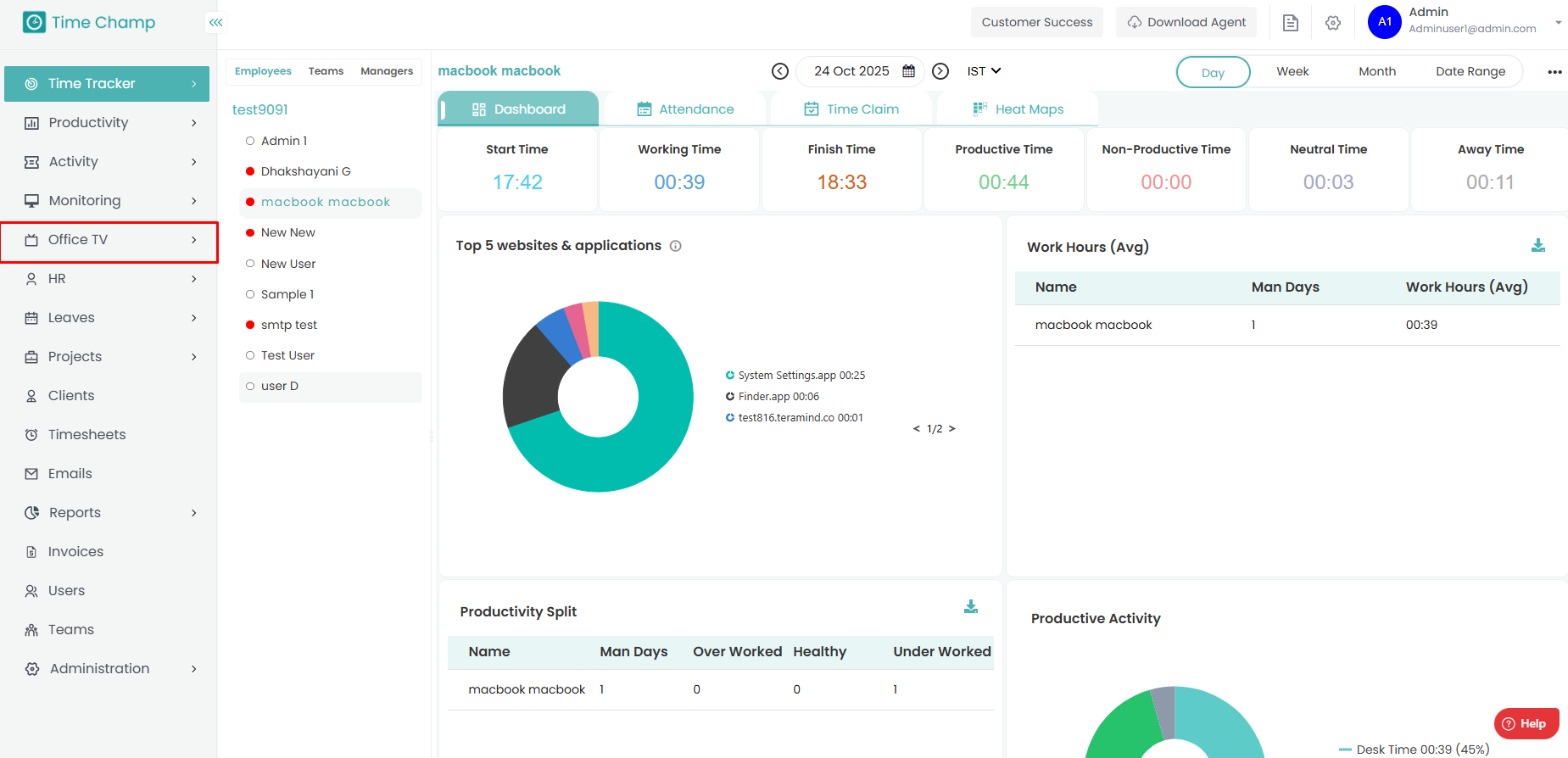Expand the Administration sidebar menu

tap(110, 669)
